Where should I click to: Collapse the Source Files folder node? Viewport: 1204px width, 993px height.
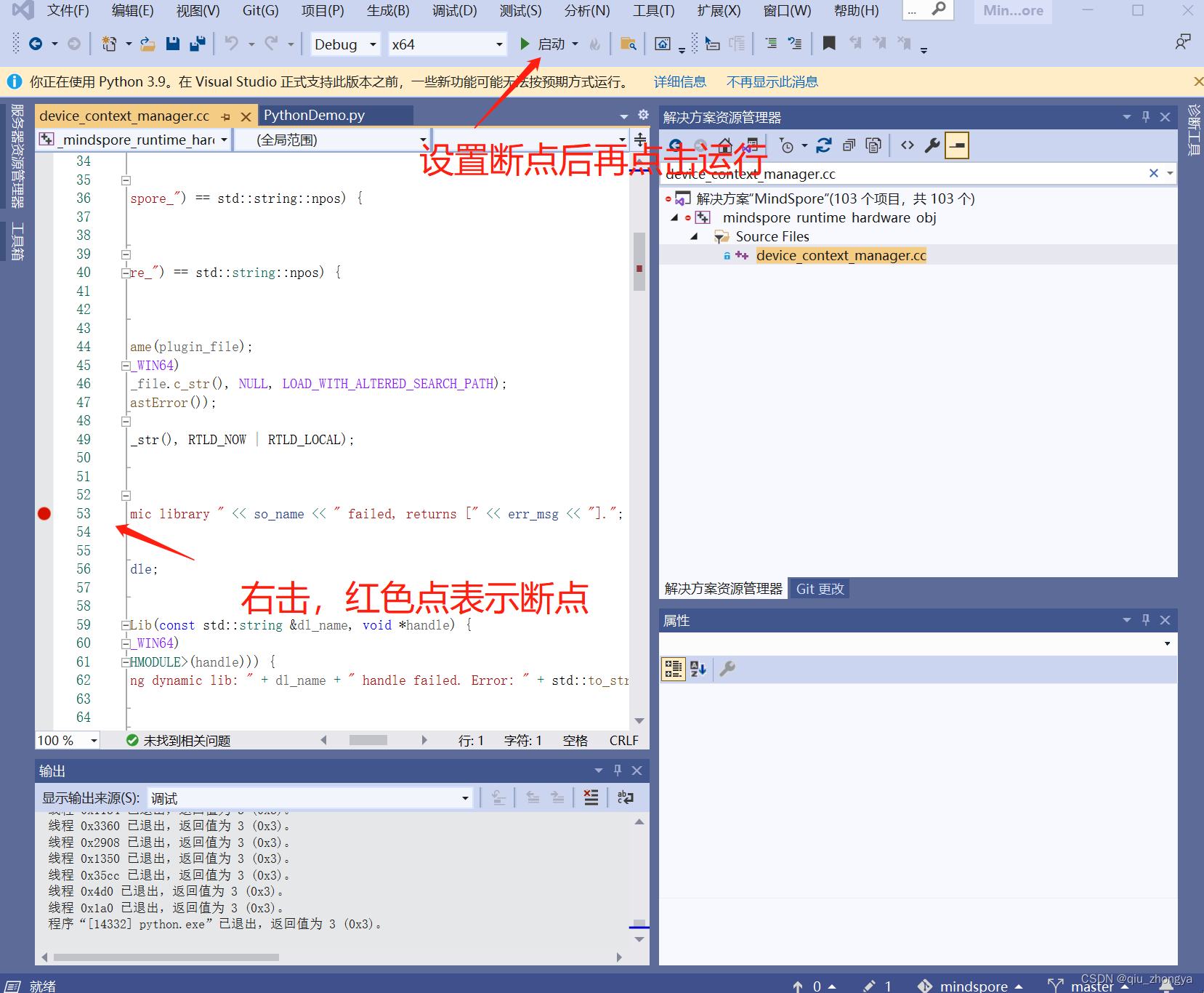click(x=694, y=236)
